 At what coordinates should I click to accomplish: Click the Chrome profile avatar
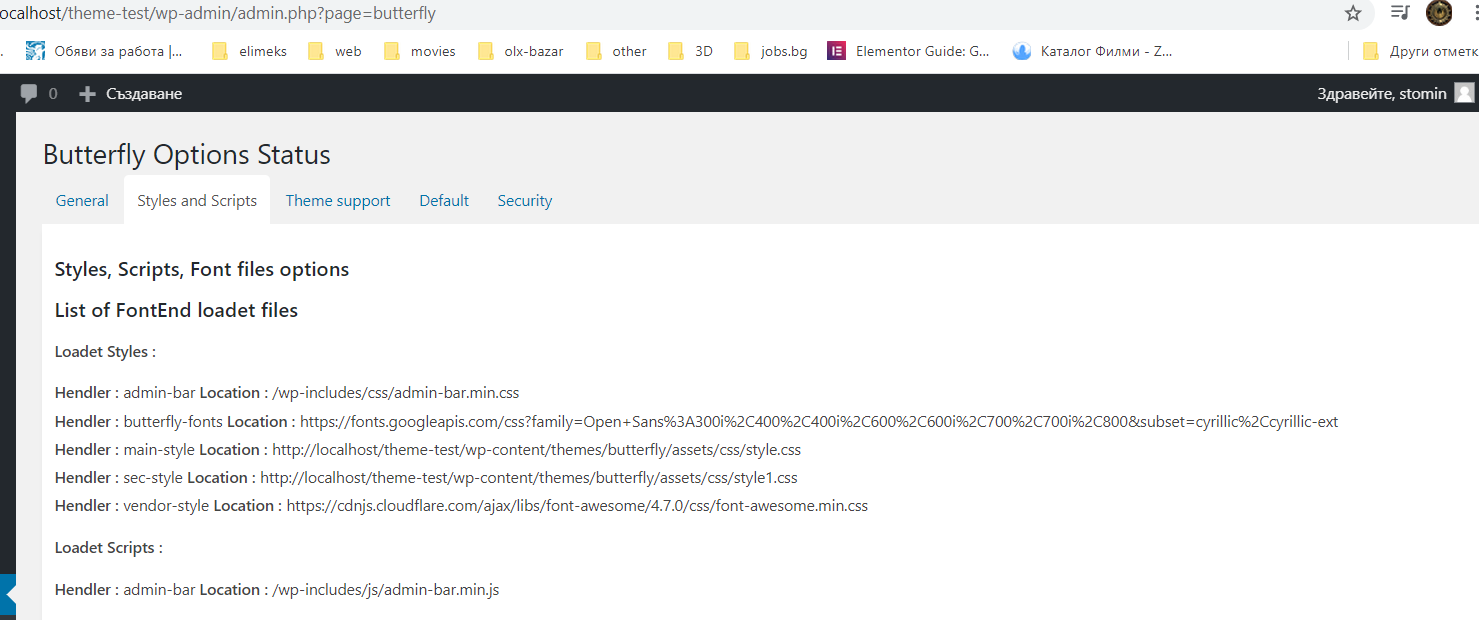[x=1439, y=13]
